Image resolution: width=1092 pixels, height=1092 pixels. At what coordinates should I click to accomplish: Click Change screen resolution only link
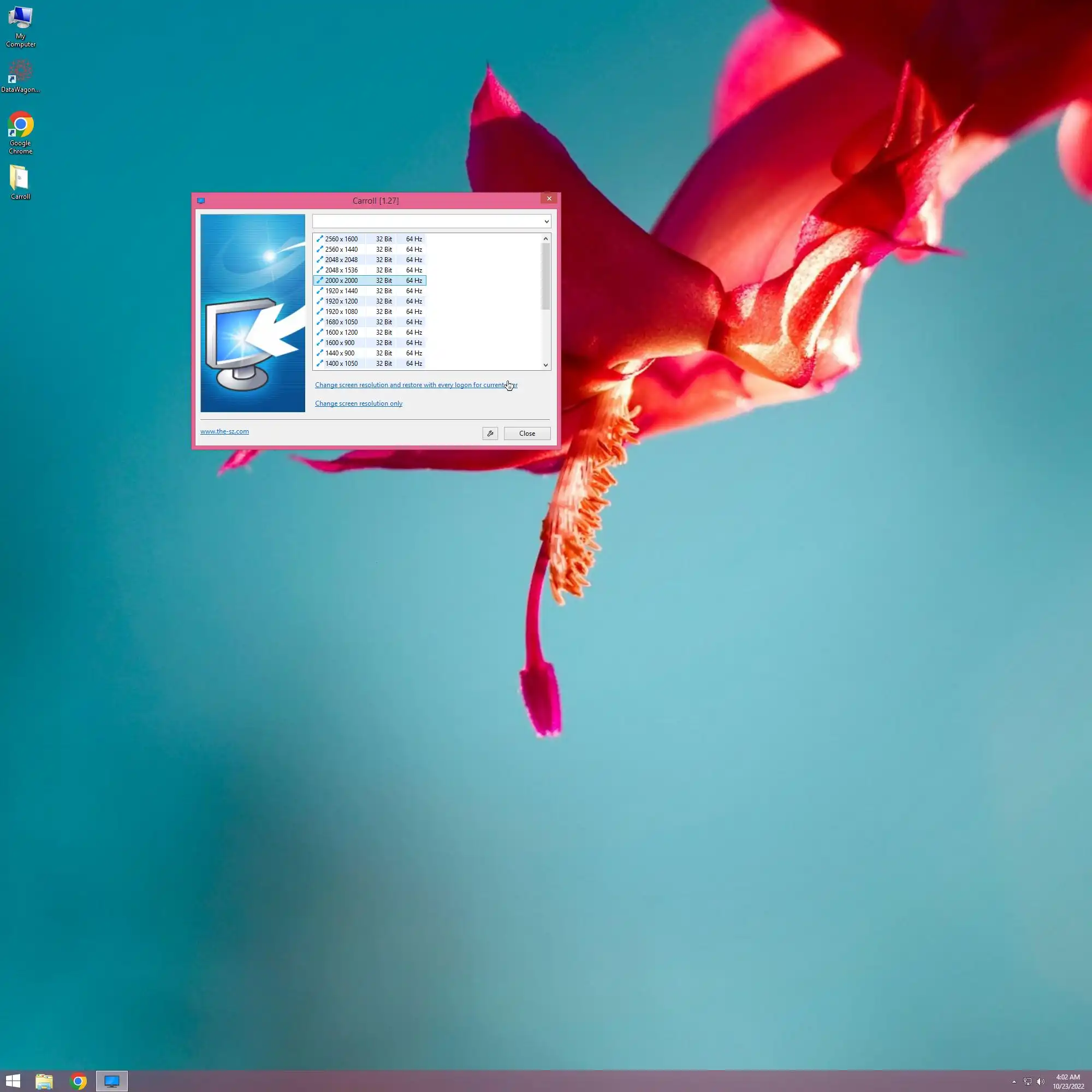click(358, 403)
